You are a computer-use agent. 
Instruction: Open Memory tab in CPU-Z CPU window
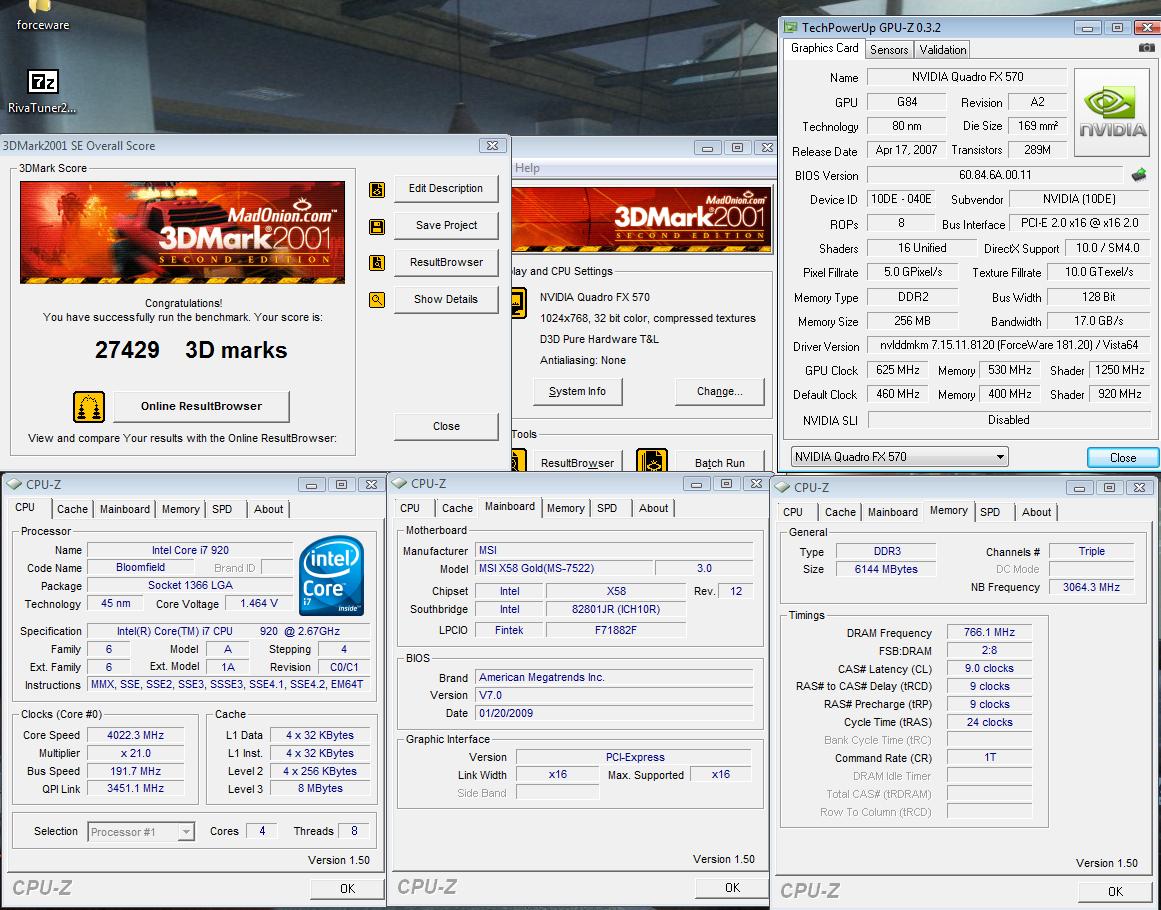[181, 509]
